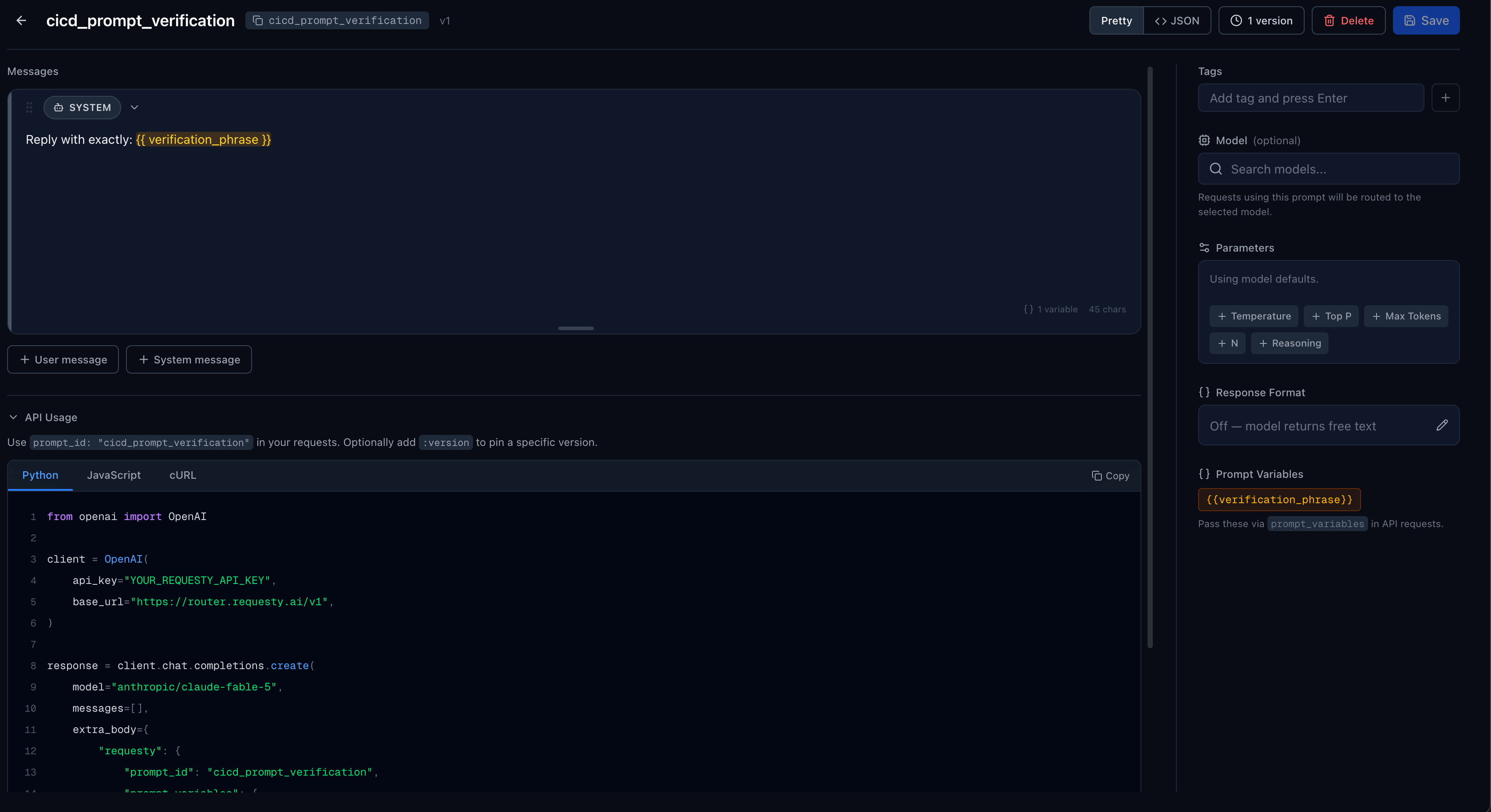
Task: Click the '45 chars' counter
Action: point(1107,309)
